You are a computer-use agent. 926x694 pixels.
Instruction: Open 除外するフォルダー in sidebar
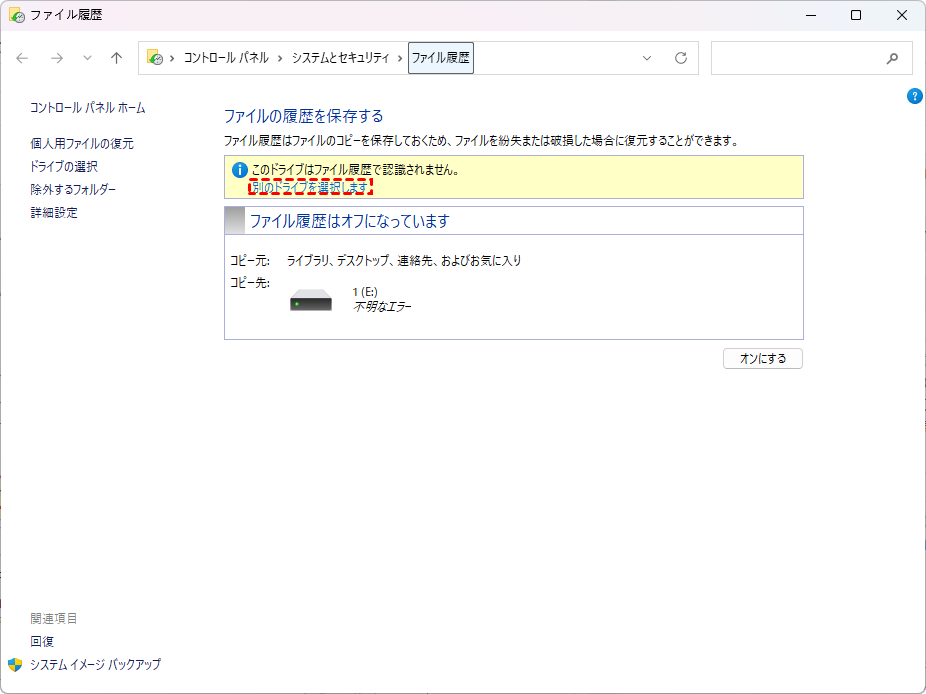point(73,190)
